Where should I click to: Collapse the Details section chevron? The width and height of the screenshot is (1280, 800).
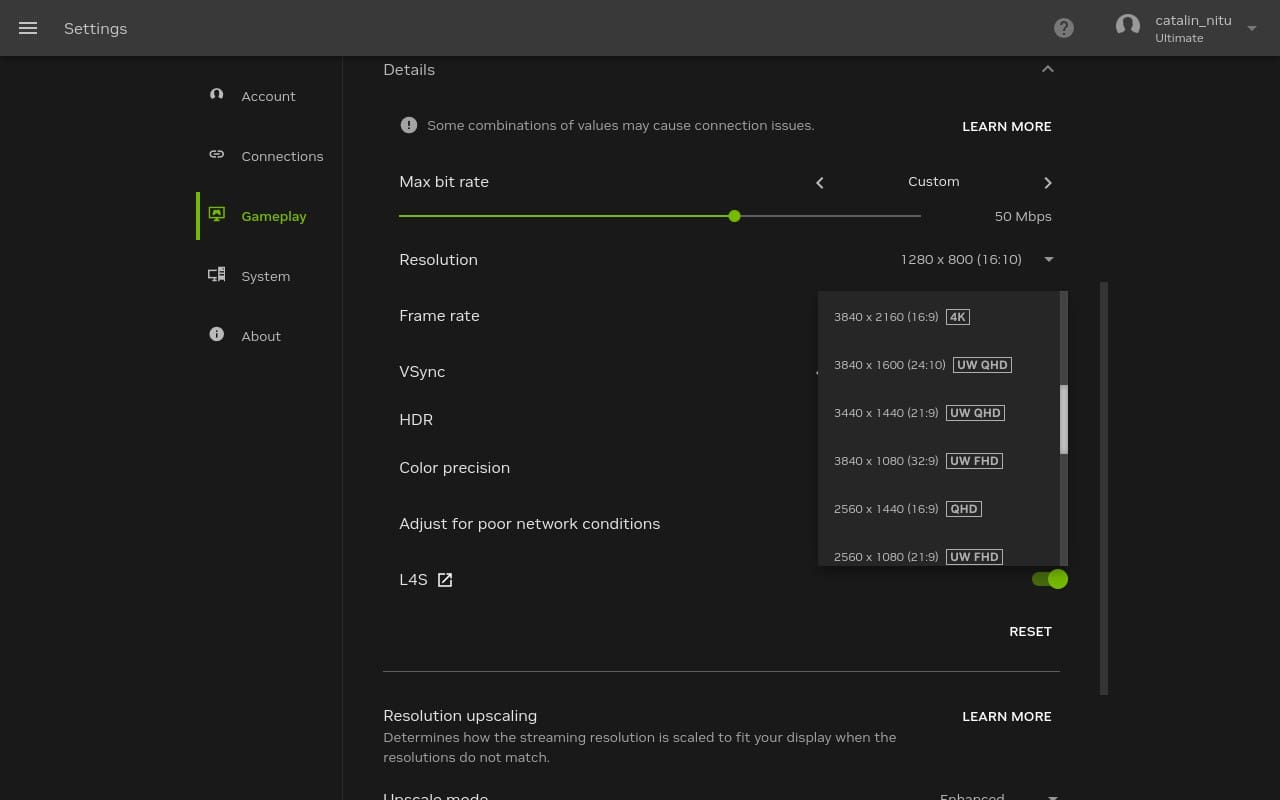point(1047,70)
